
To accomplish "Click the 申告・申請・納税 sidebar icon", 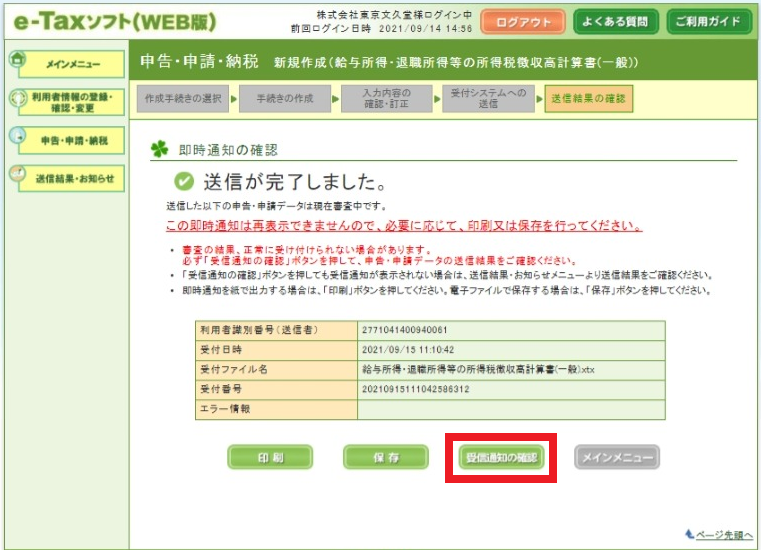I will (x=17, y=137).
